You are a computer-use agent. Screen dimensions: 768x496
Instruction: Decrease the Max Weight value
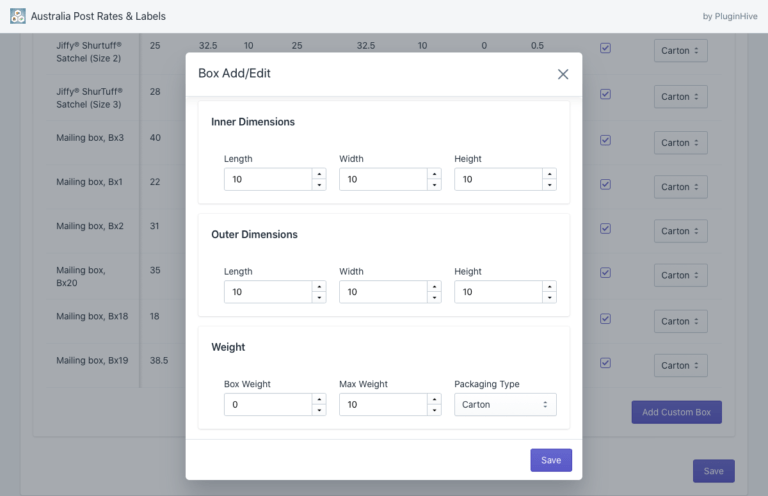434,410
